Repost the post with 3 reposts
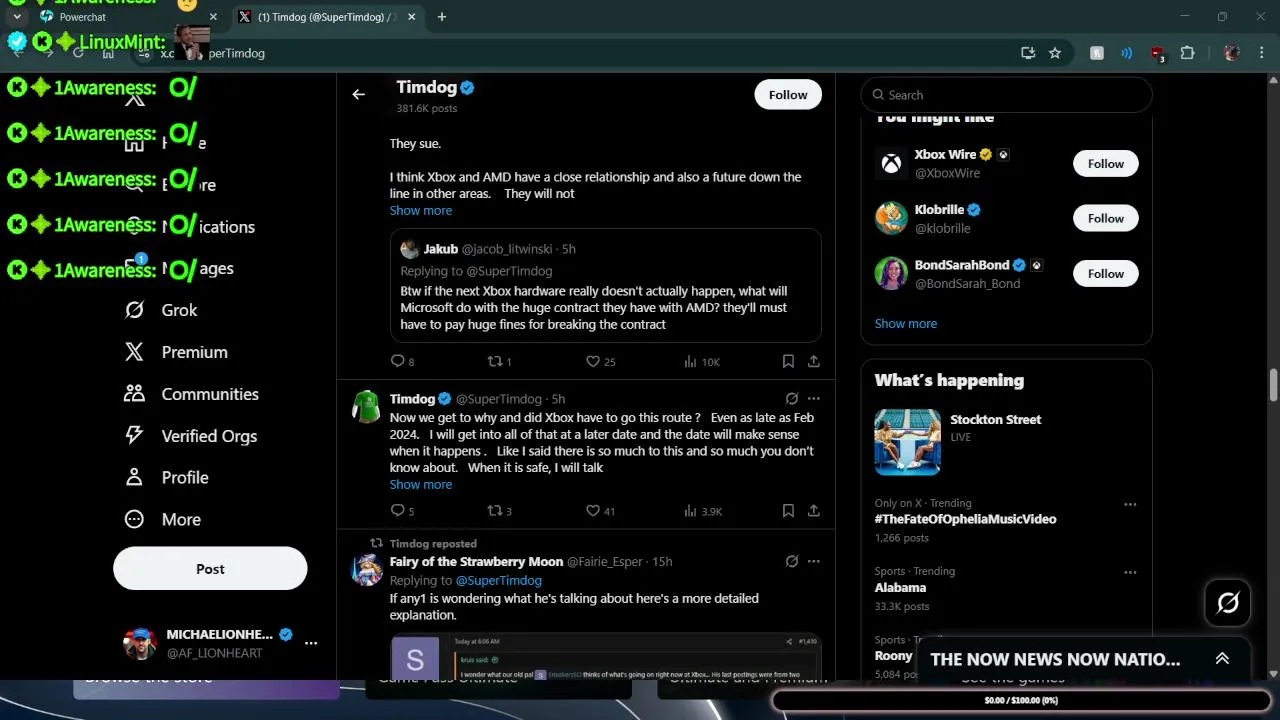Screen dimensions: 1280x720 [x=498, y=510]
